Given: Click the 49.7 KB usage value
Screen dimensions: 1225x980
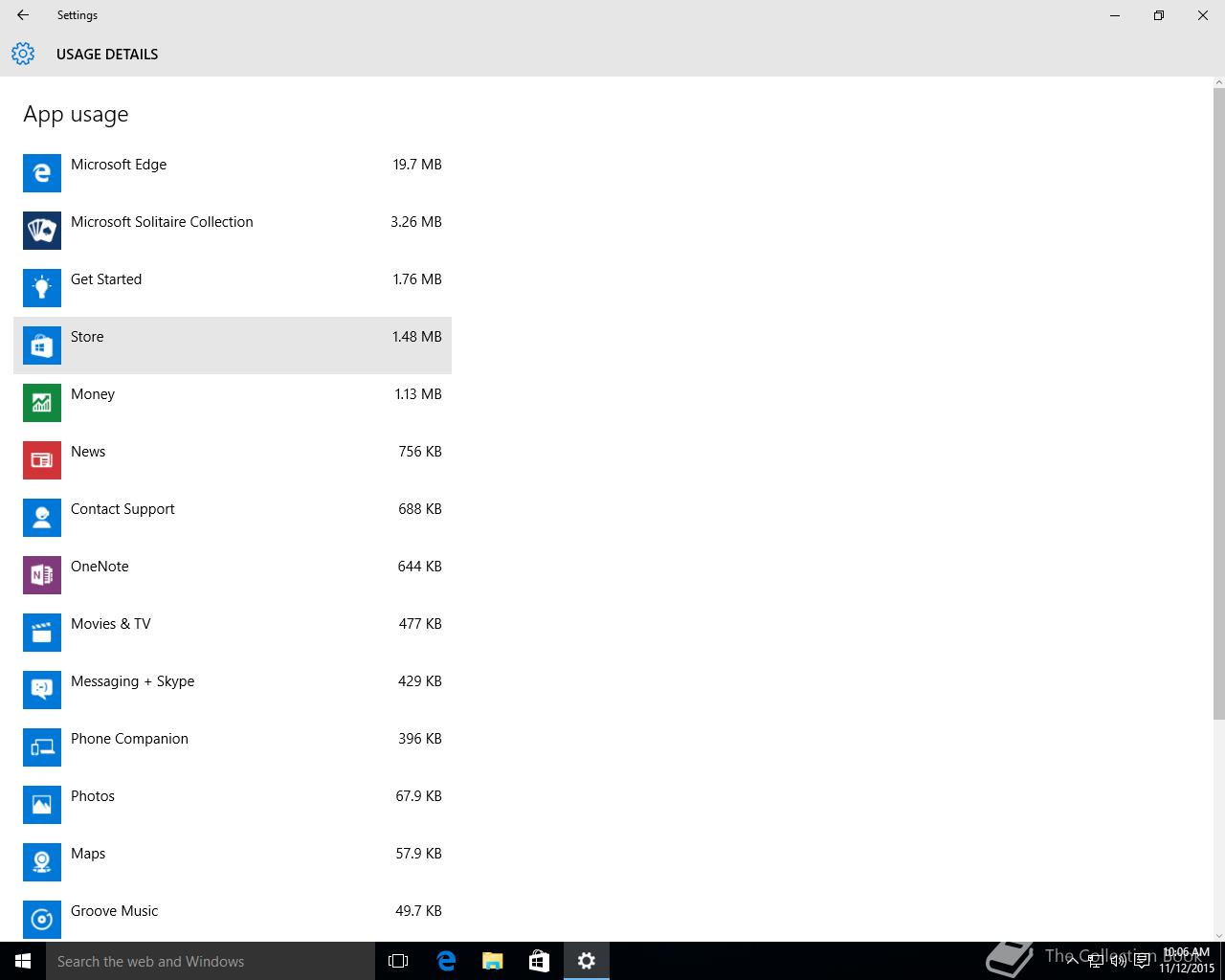Looking at the screenshot, I should [x=418, y=911].
